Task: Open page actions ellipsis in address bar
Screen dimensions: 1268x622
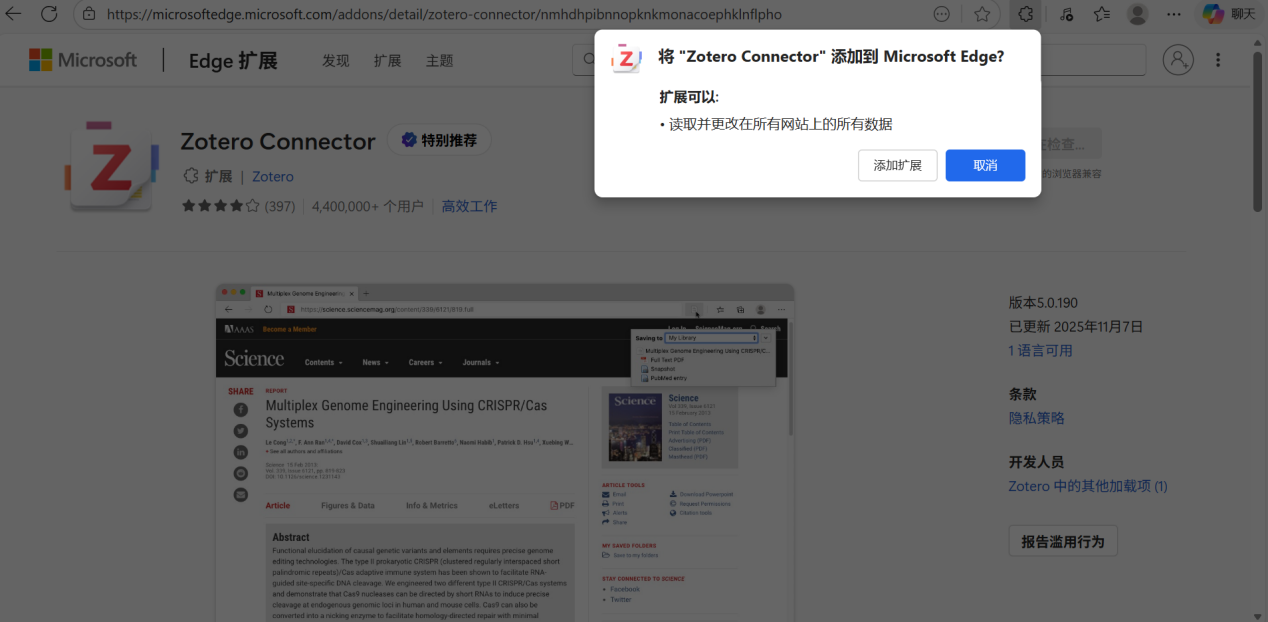Action: 941,14
